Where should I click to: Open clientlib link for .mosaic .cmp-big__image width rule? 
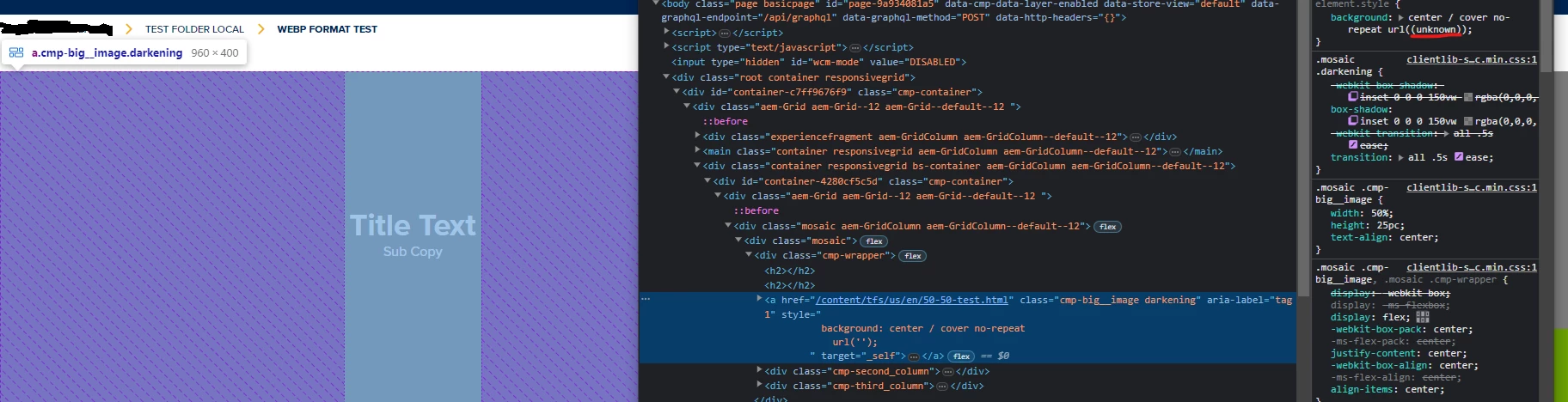(1472, 187)
